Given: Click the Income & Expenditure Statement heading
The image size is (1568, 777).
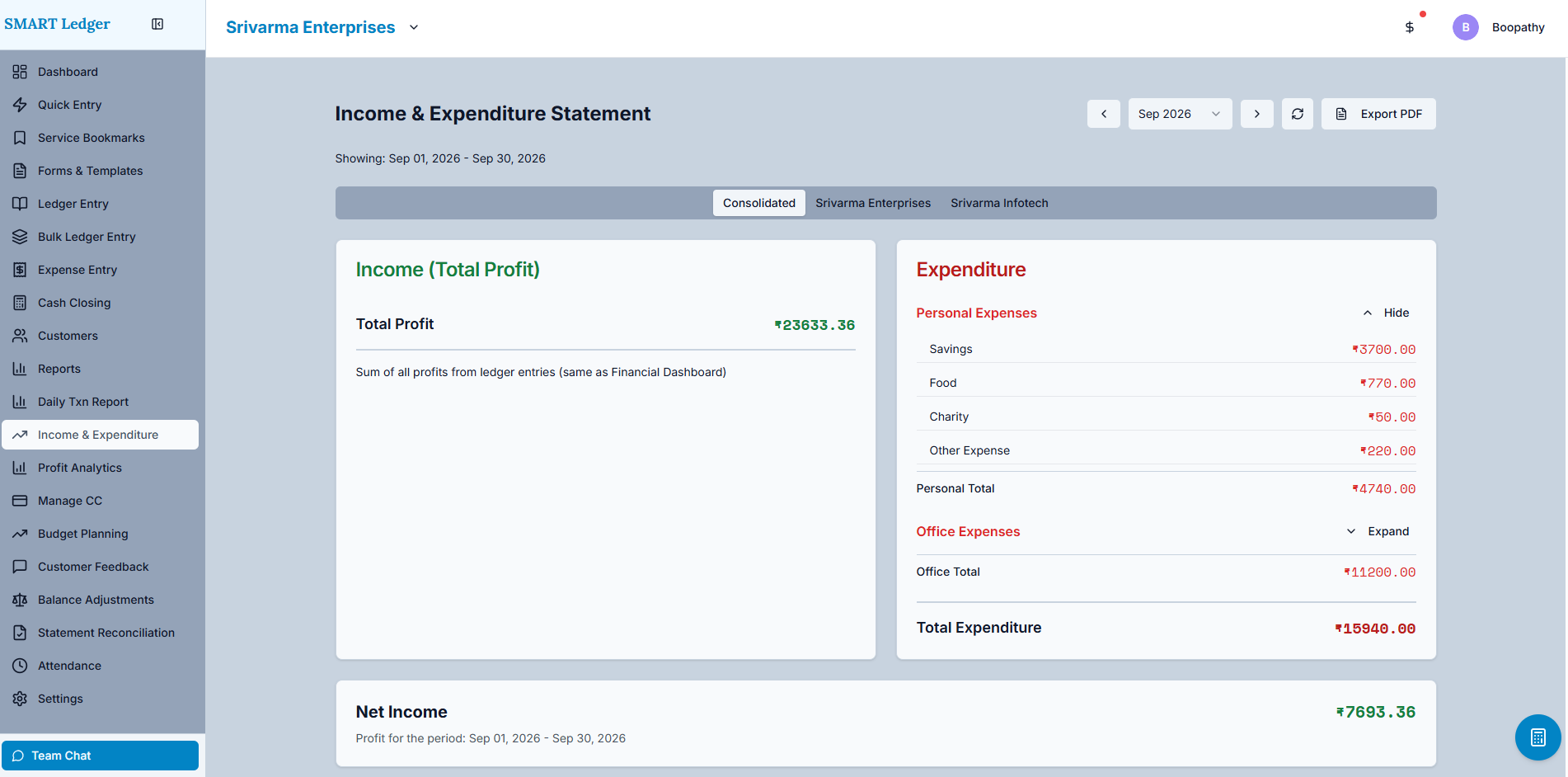Looking at the screenshot, I should coord(493,114).
